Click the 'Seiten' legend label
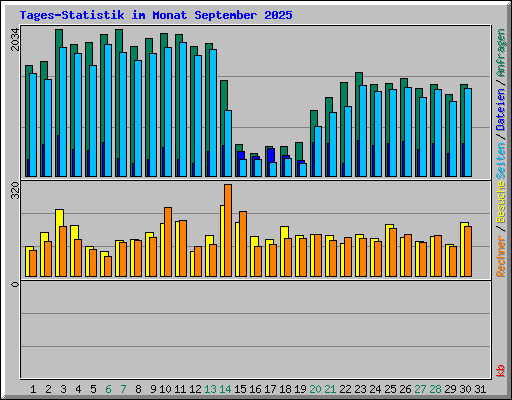Image resolution: width=512 pixels, height=400 pixels. (x=501, y=162)
